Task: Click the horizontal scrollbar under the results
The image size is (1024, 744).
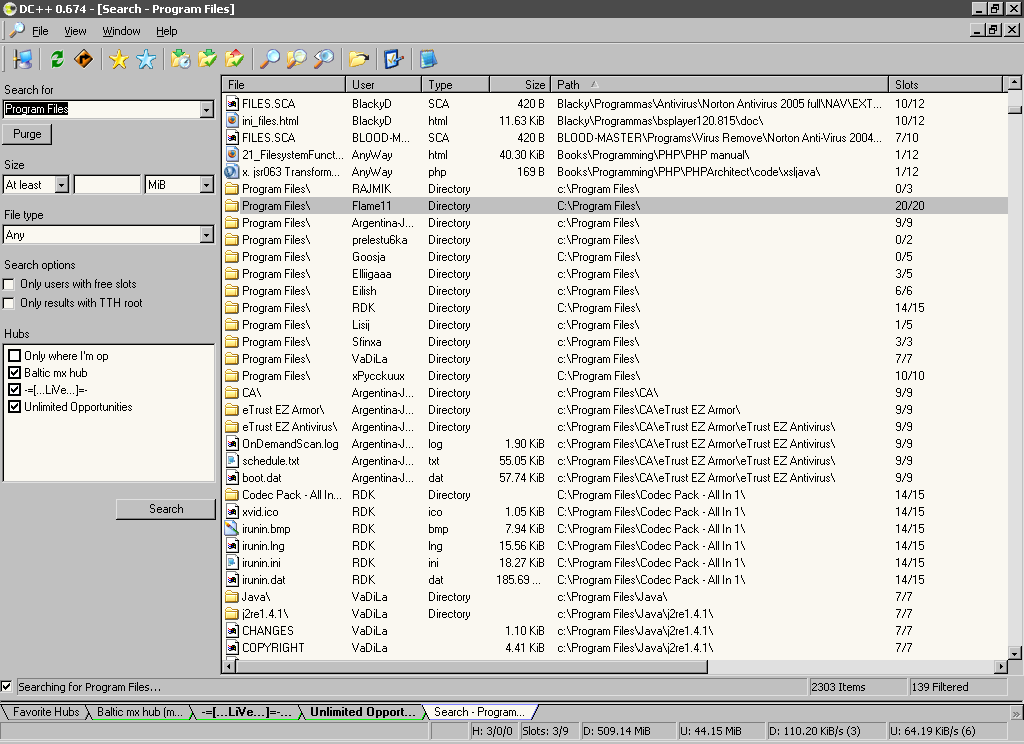Action: [x=850, y=667]
